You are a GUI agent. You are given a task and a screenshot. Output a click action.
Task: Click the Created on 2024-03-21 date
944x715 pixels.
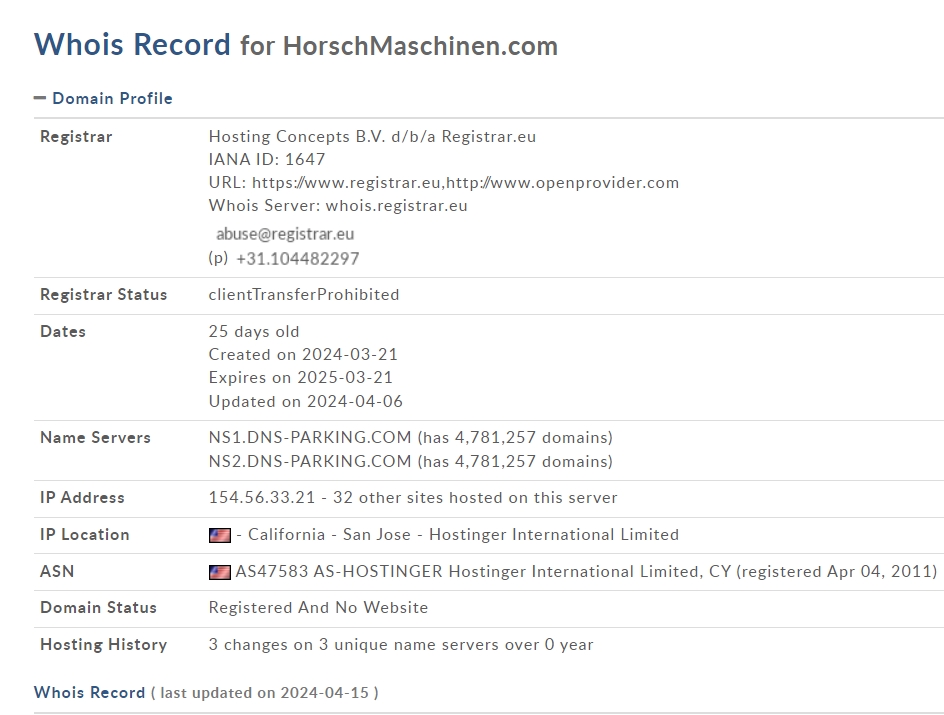coord(303,354)
